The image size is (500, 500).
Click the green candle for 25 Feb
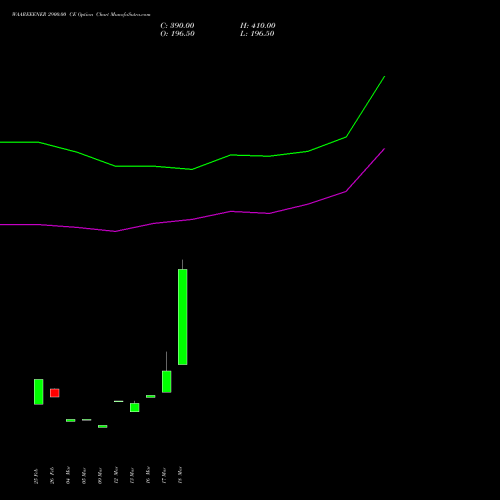coord(39,392)
